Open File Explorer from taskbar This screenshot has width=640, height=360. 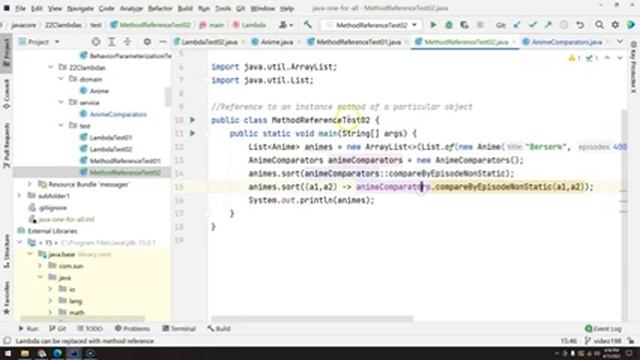25,353
